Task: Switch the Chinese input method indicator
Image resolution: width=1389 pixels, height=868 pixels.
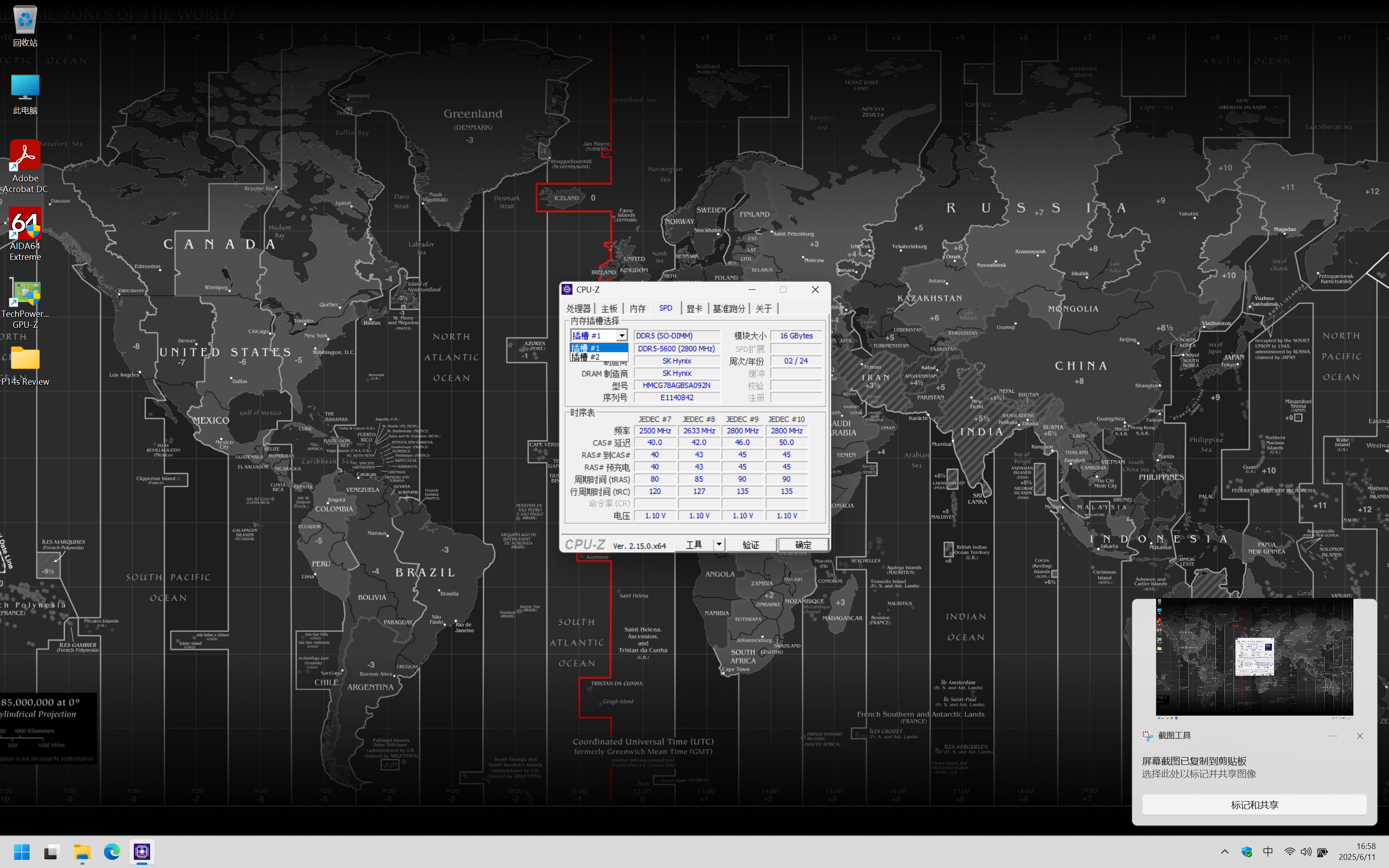Action: click(x=1268, y=852)
